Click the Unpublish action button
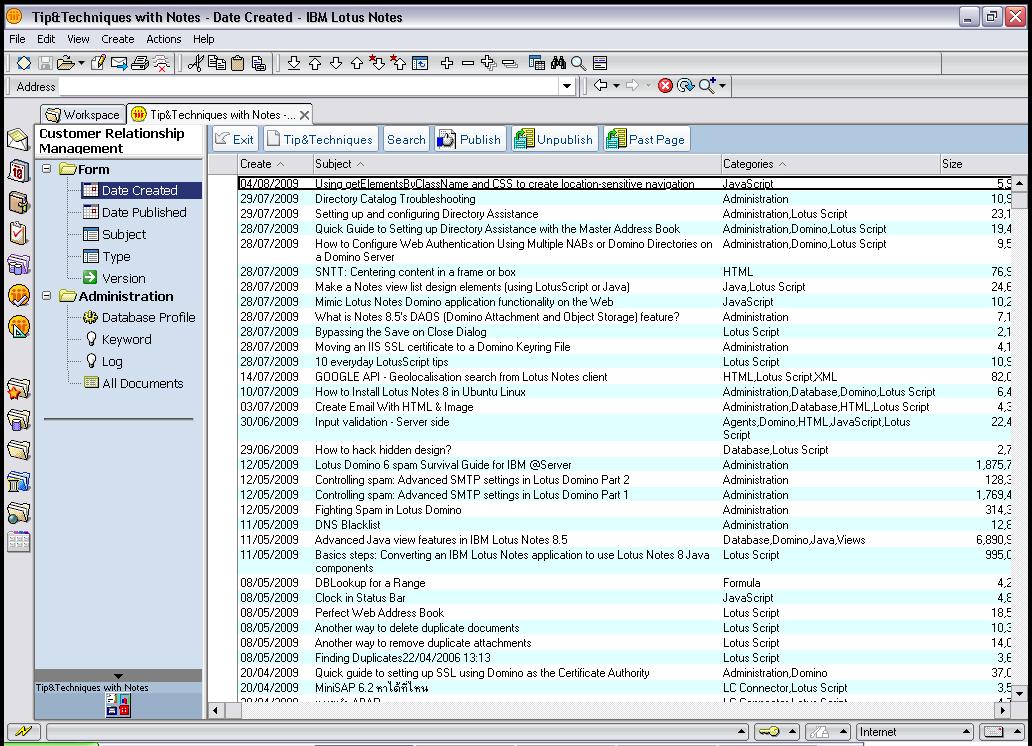The image size is (1032, 746). [554, 140]
